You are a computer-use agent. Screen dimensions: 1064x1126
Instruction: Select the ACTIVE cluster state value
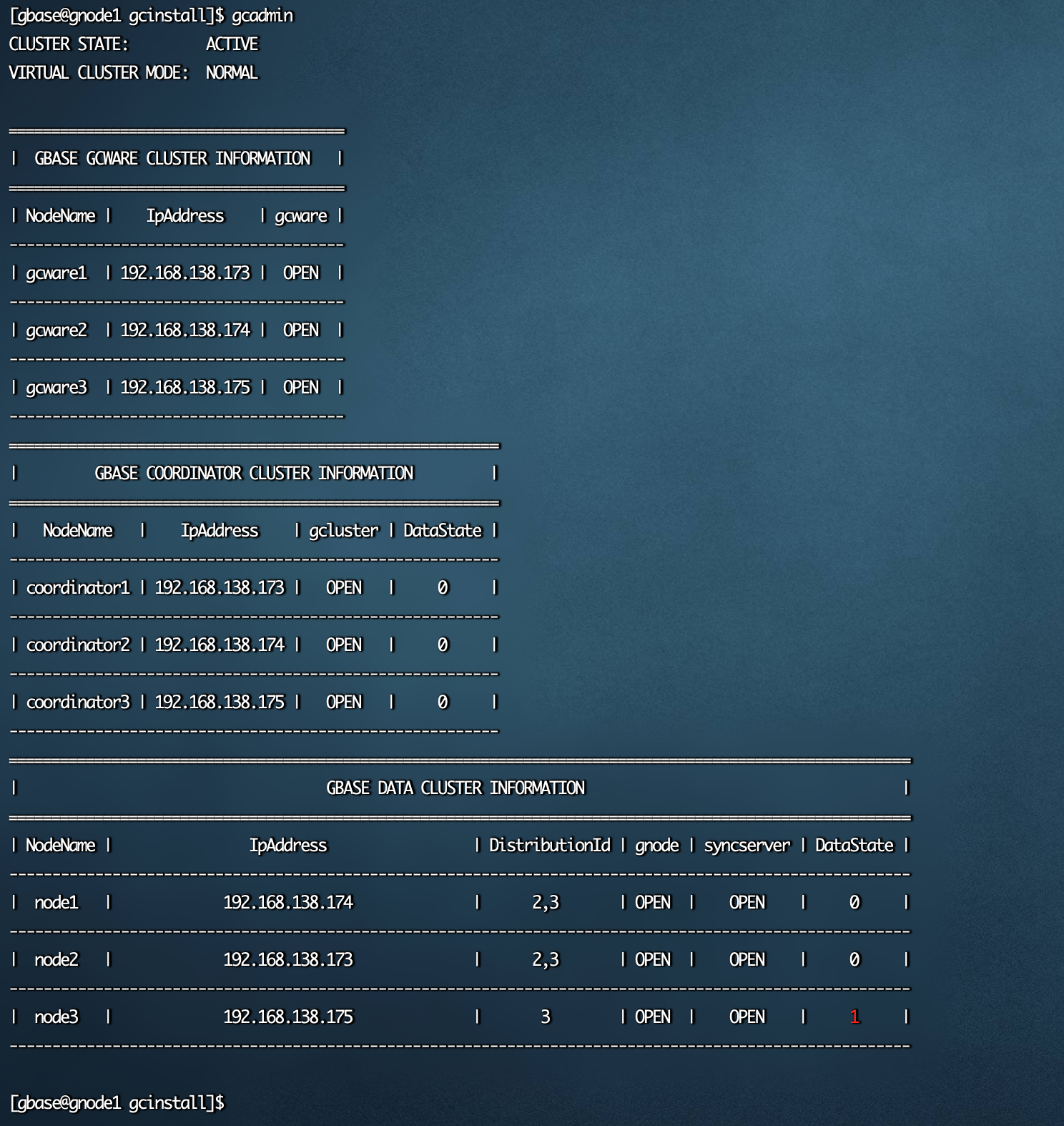point(232,44)
